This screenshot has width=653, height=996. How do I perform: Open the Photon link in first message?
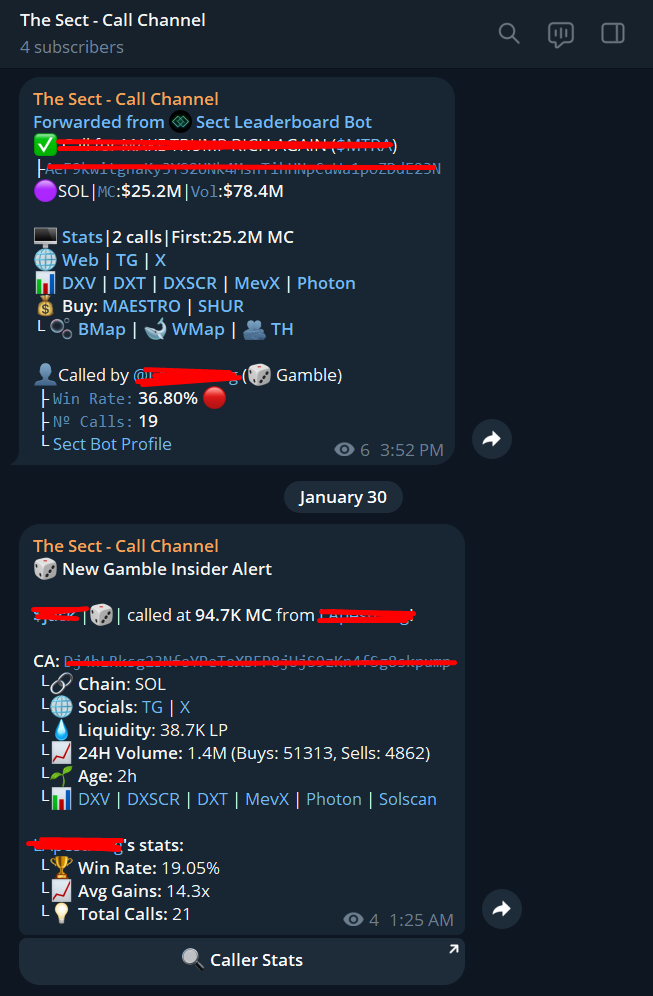[x=326, y=283]
